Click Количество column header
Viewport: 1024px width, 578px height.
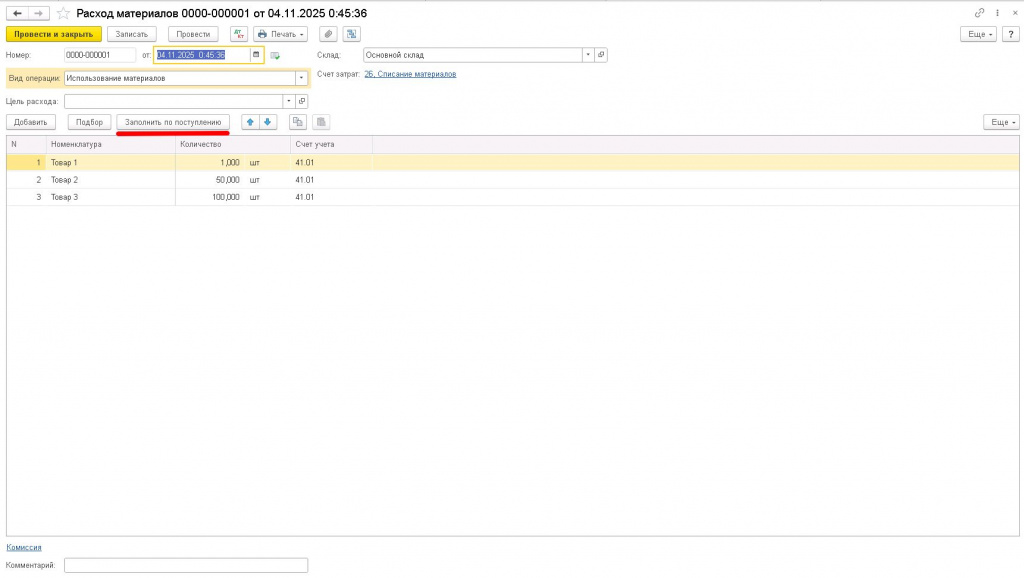[x=232, y=144]
